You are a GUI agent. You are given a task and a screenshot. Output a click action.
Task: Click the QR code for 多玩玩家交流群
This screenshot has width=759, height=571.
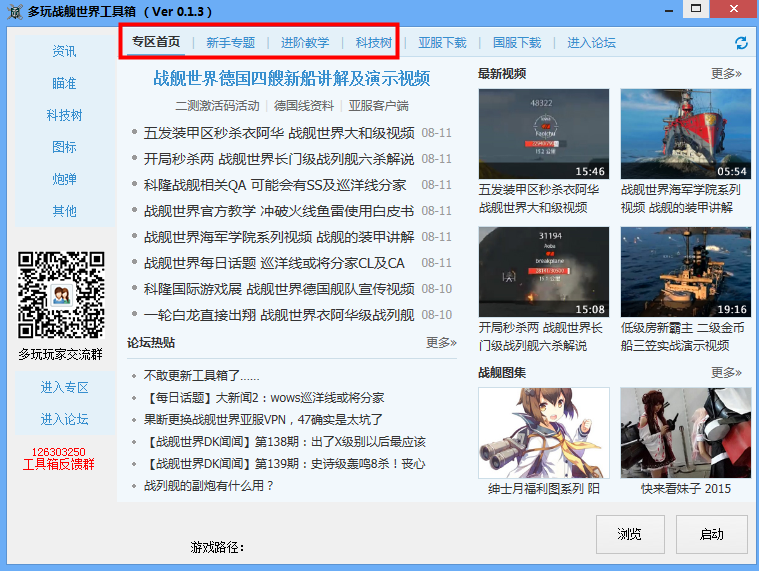pos(61,295)
